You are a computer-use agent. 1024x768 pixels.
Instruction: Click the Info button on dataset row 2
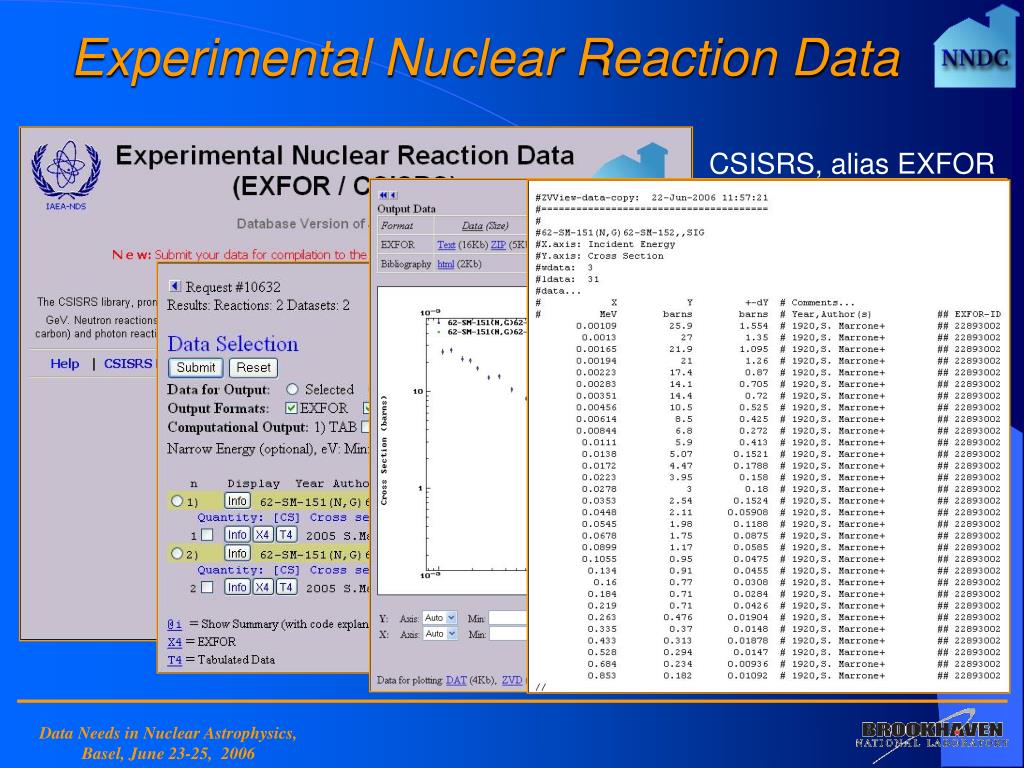pyautogui.click(x=236, y=587)
